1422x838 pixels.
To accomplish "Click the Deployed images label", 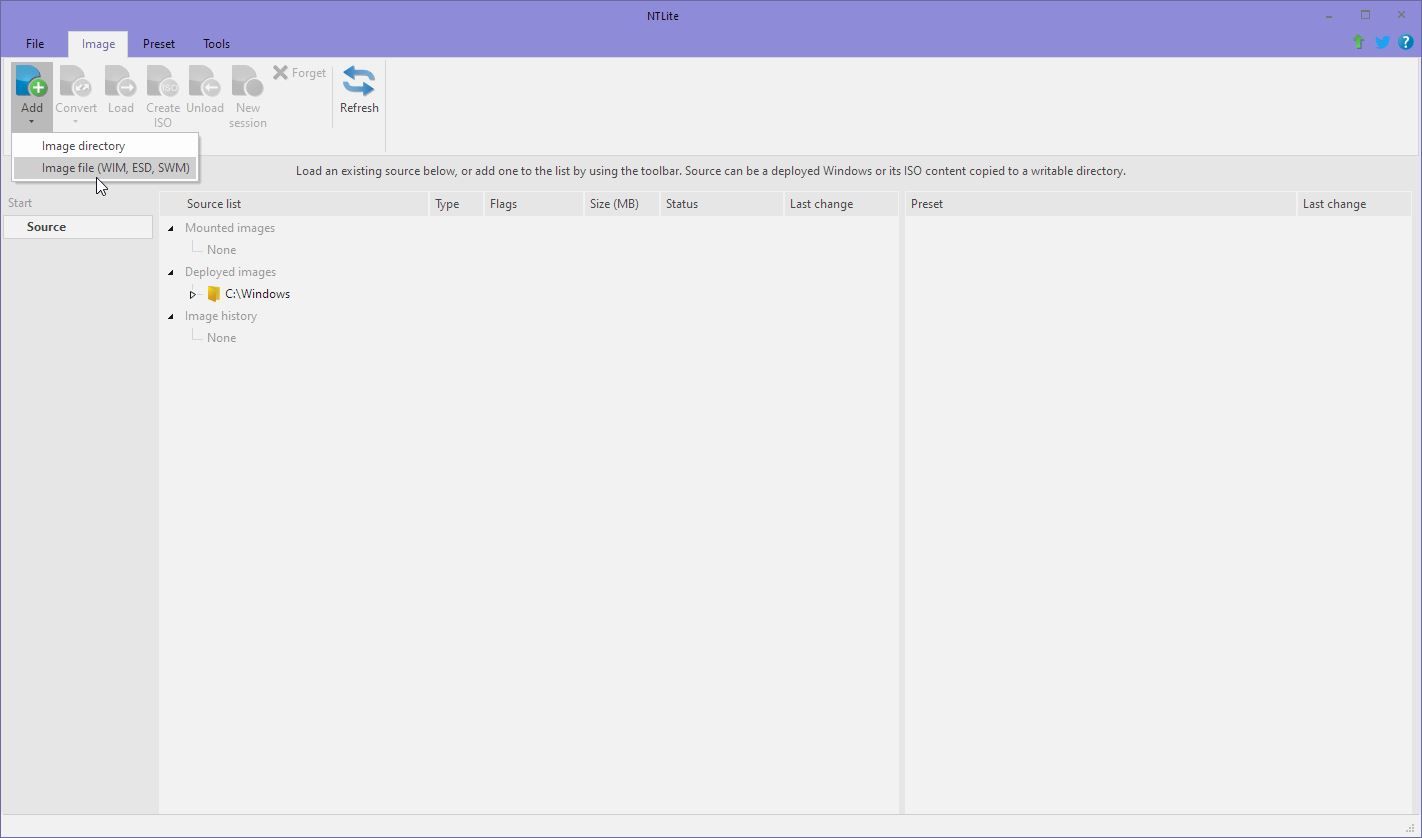I will 230,272.
